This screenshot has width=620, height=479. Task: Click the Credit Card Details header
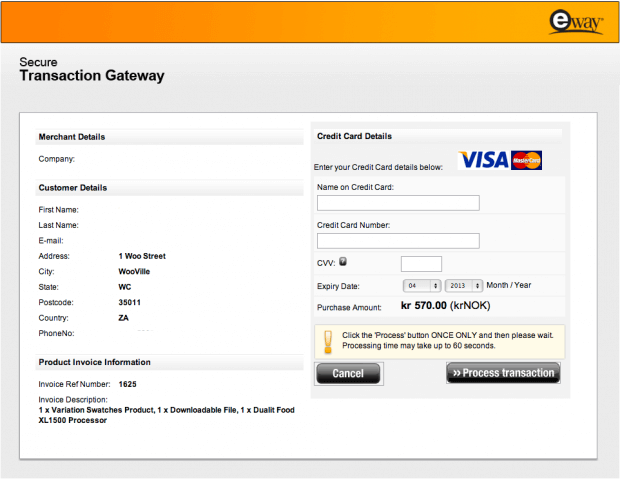coord(354,136)
